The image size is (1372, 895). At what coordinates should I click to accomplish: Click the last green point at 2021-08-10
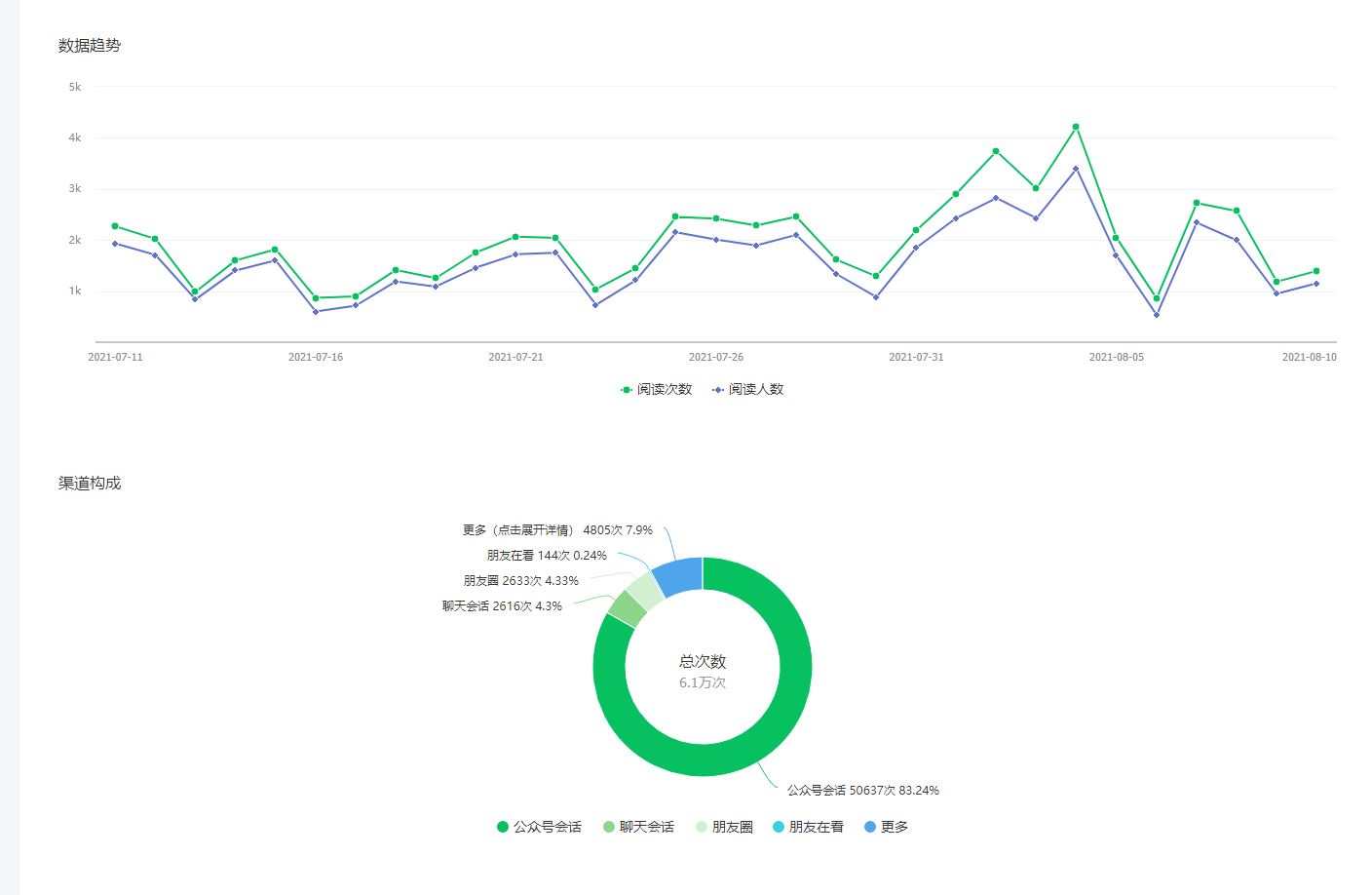1316,271
